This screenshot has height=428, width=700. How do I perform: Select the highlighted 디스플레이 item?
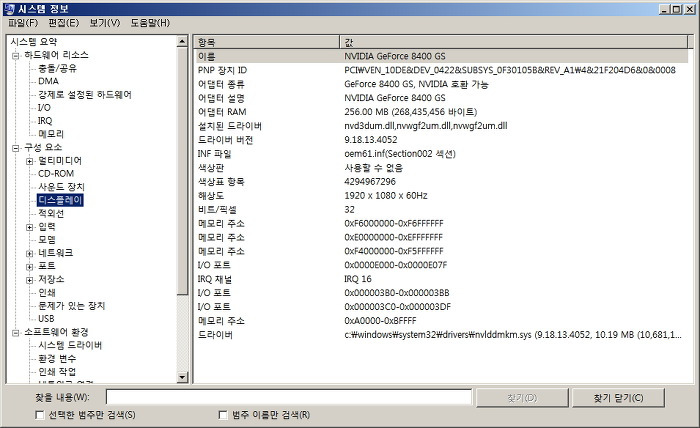(60, 200)
